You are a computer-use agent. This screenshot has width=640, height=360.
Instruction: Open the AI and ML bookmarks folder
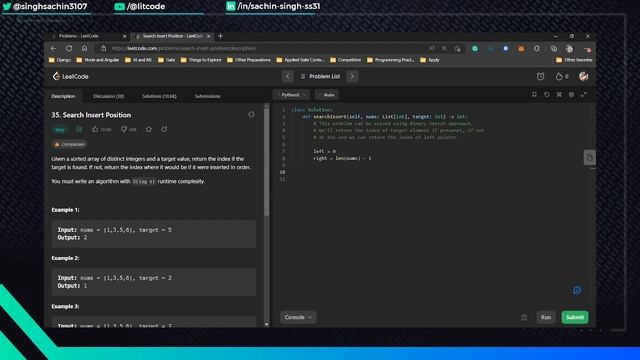coord(138,60)
